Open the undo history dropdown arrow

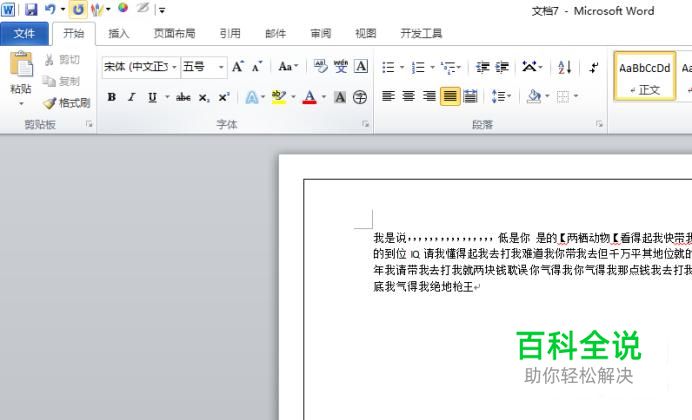pos(63,9)
